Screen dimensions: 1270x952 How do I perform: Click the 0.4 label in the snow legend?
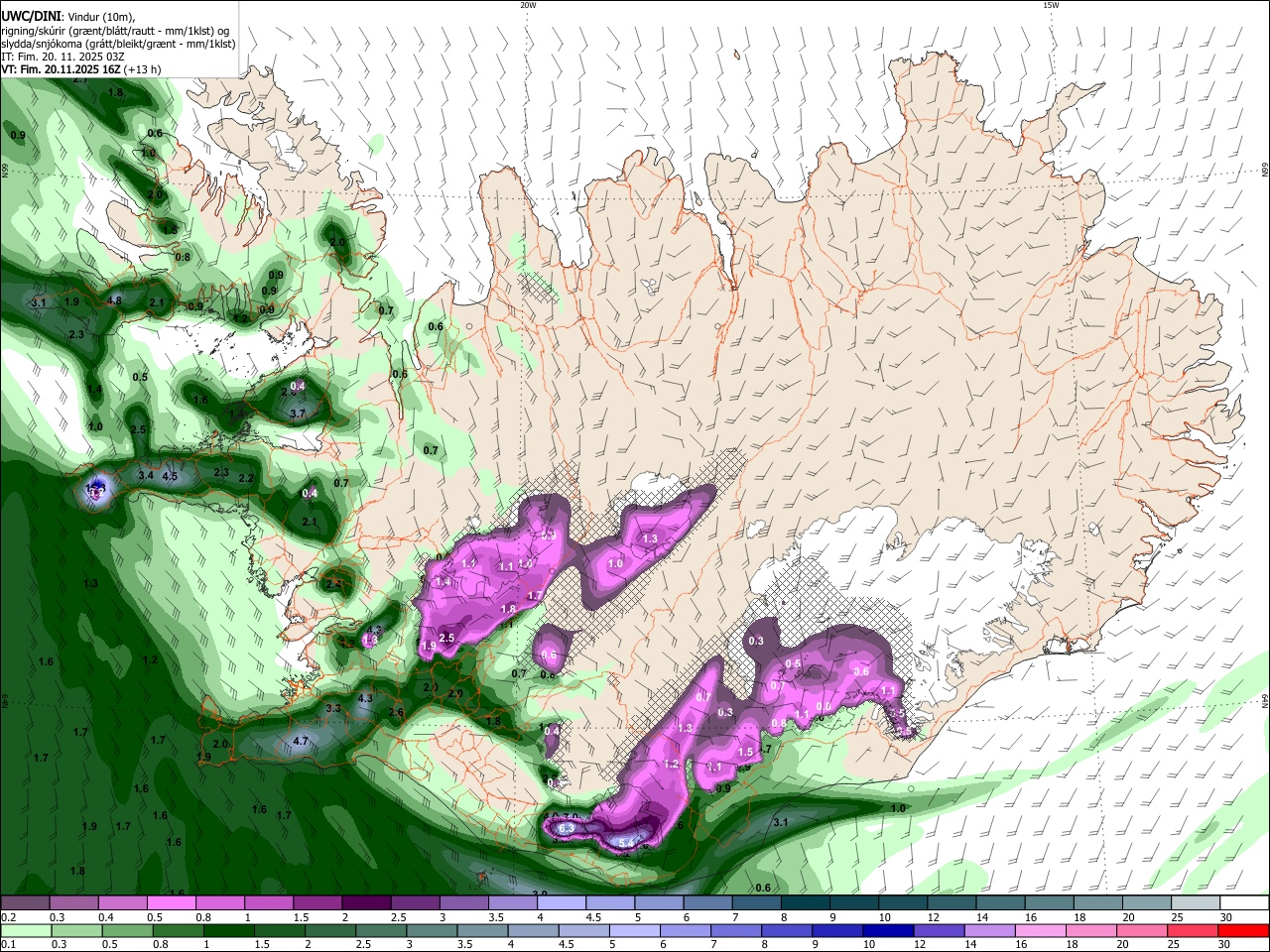click(x=105, y=917)
